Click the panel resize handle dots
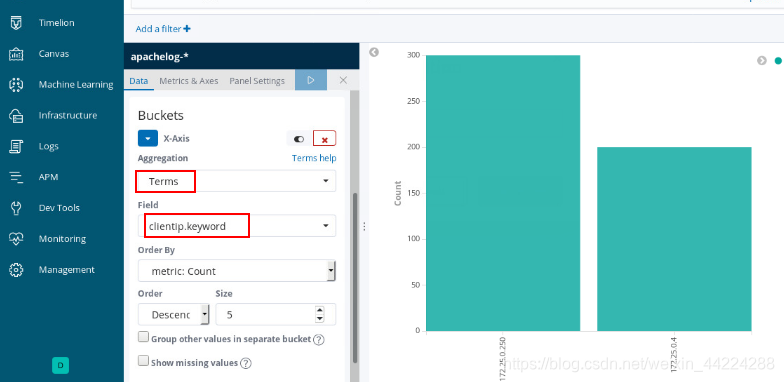The image size is (784, 382). tap(364, 226)
